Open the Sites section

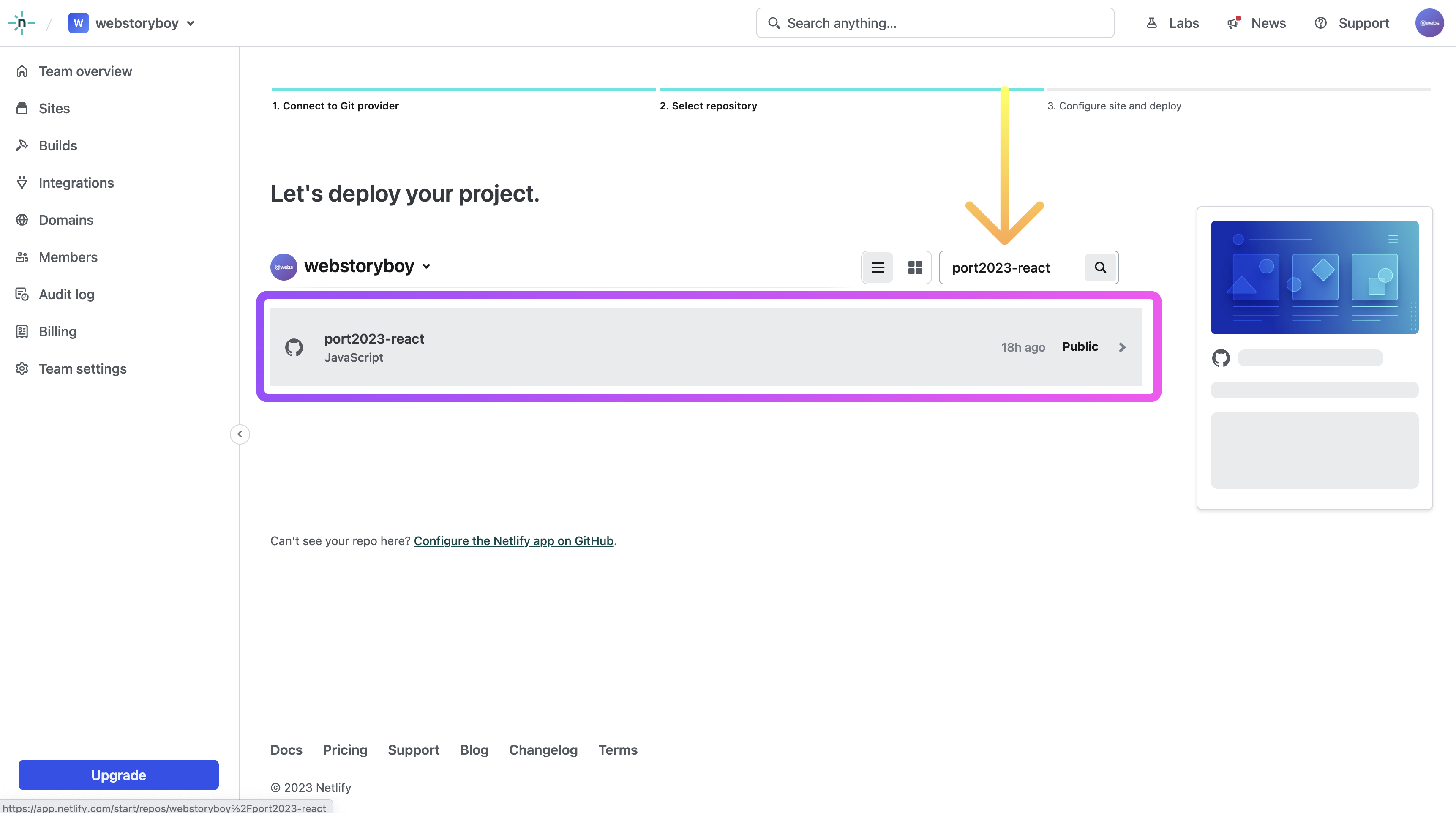tap(54, 108)
